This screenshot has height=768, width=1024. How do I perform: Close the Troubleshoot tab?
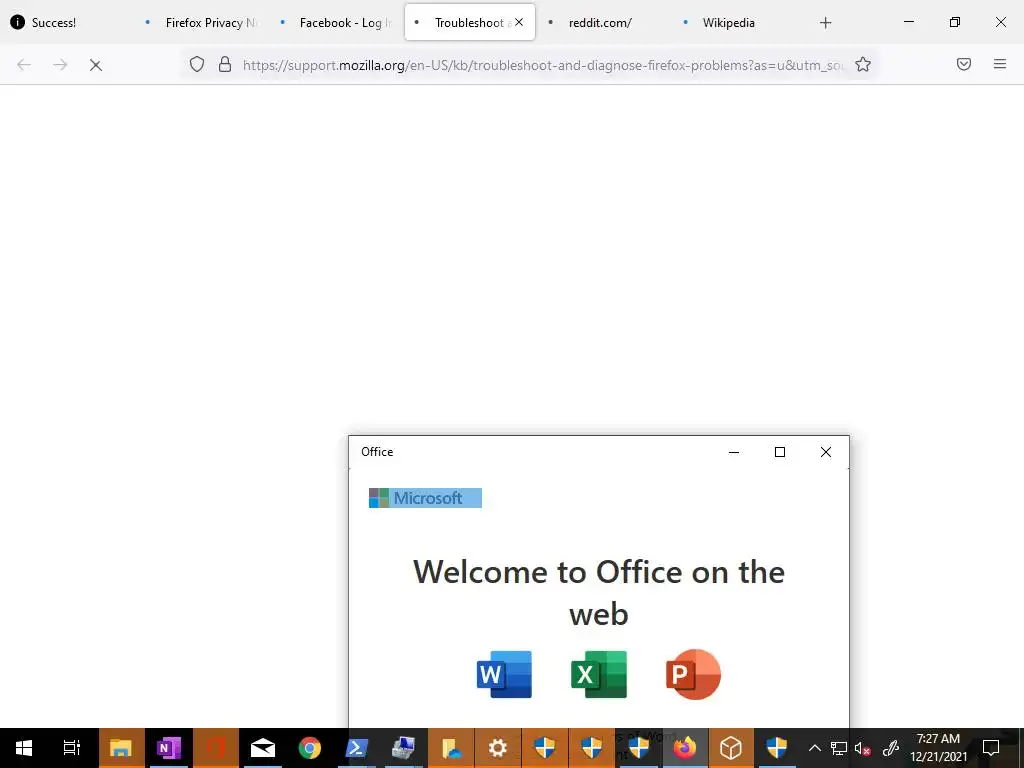coord(519,22)
